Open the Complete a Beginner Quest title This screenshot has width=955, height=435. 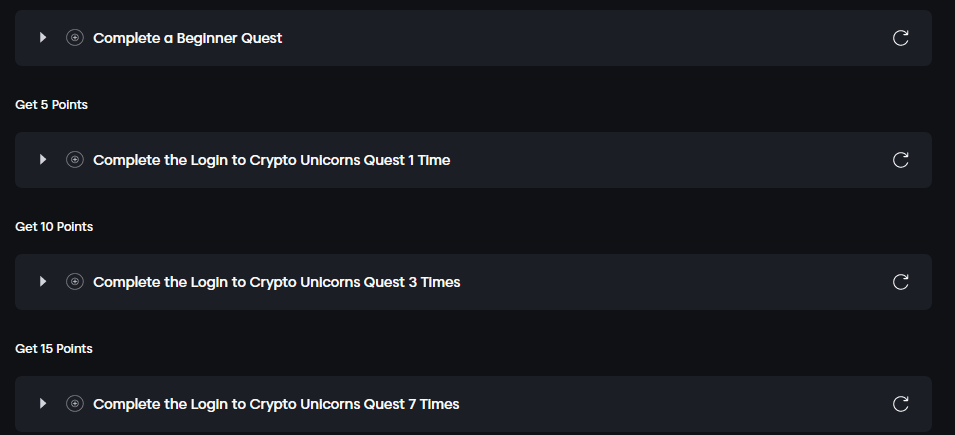pos(188,38)
